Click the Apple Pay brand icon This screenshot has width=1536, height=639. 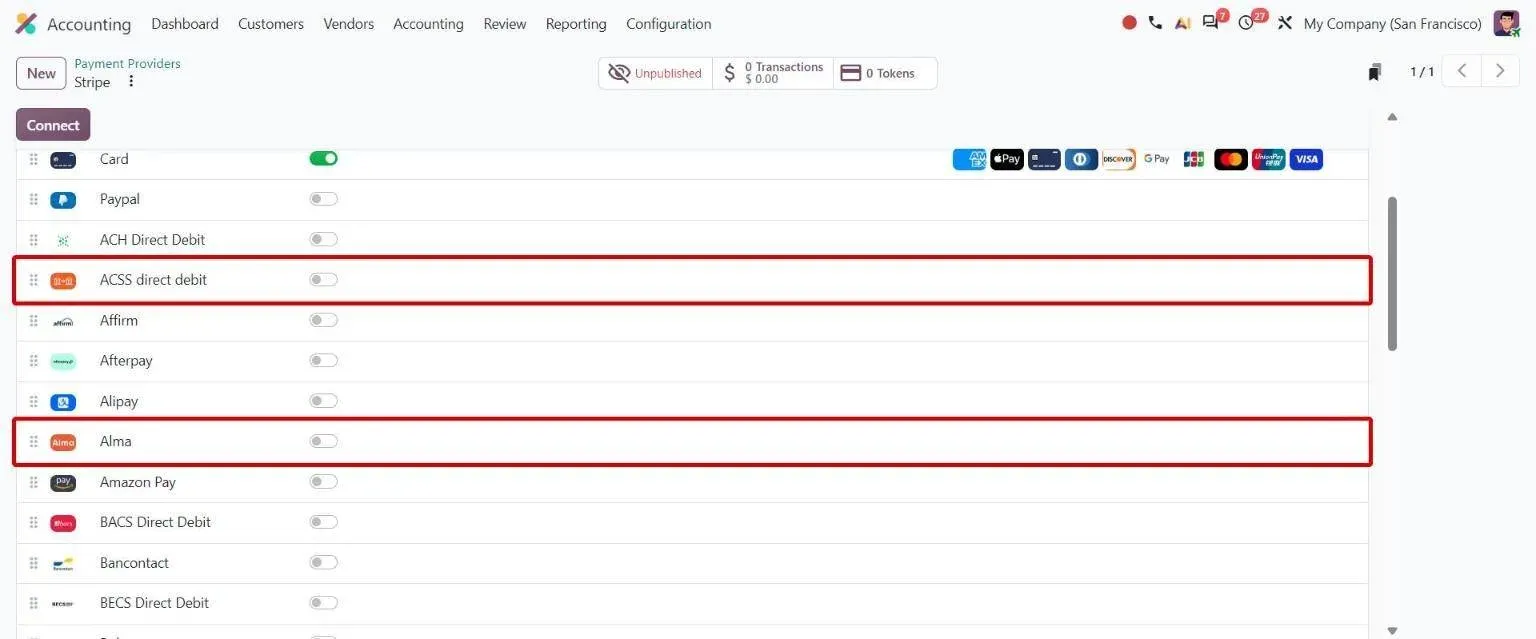[x=1007, y=159]
